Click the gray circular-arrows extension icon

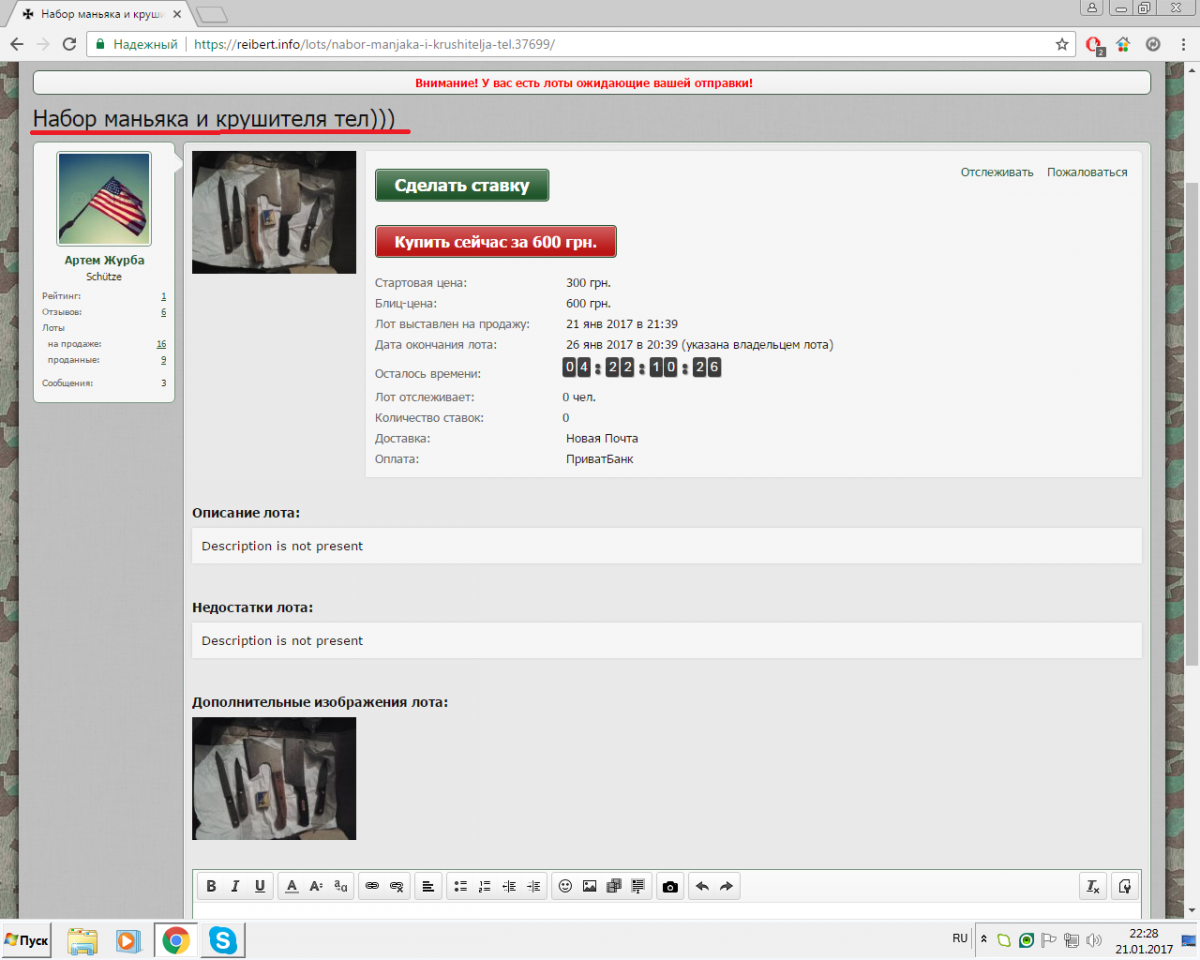[x=1152, y=44]
